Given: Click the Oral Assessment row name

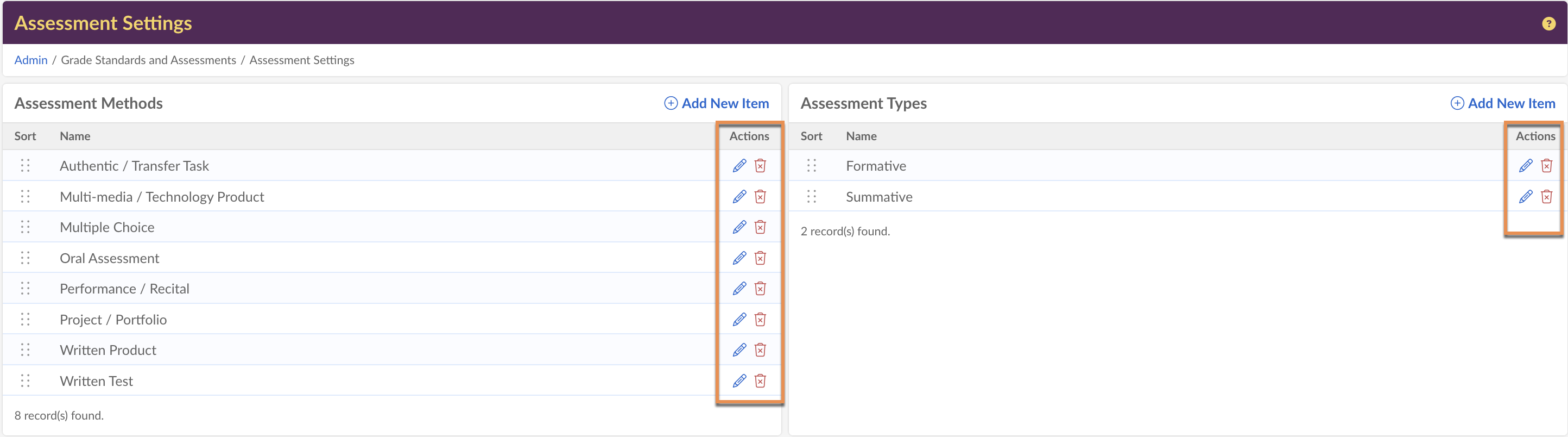Looking at the screenshot, I should click(110, 258).
